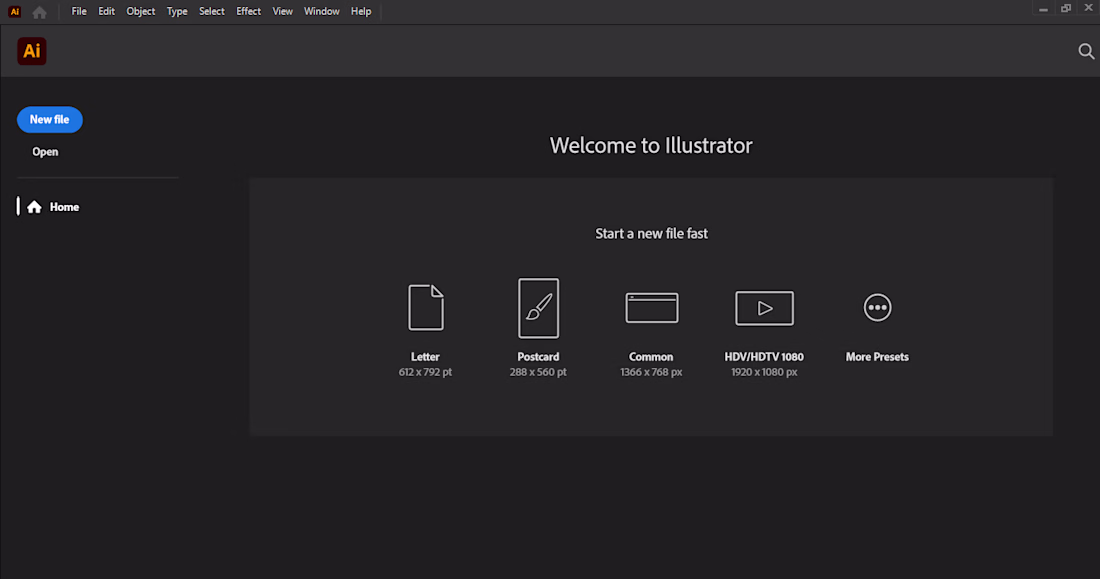Screen dimensions: 1100x579
Task: Open the Type menu
Action: (177, 11)
